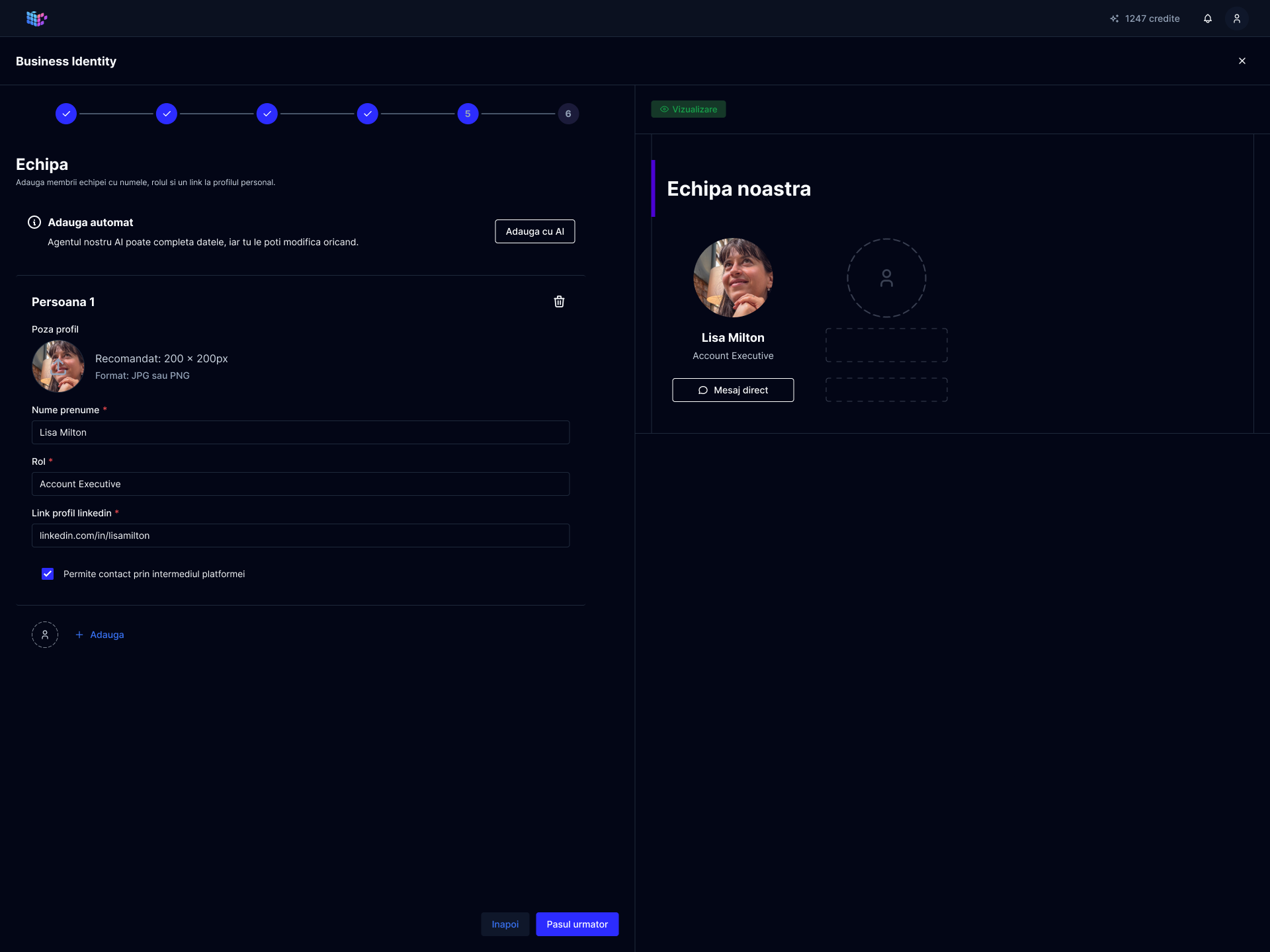Focus the Rol input field
1270x952 pixels.
(x=300, y=484)
